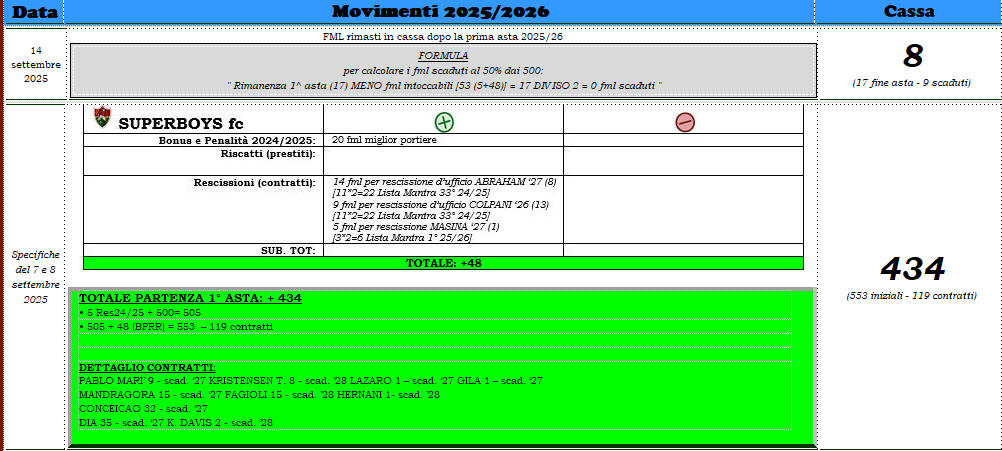The width and height of the screenshot is (1002, 451).
Task: Click the green plus circle icon
Action: click(x=444, y=122)
